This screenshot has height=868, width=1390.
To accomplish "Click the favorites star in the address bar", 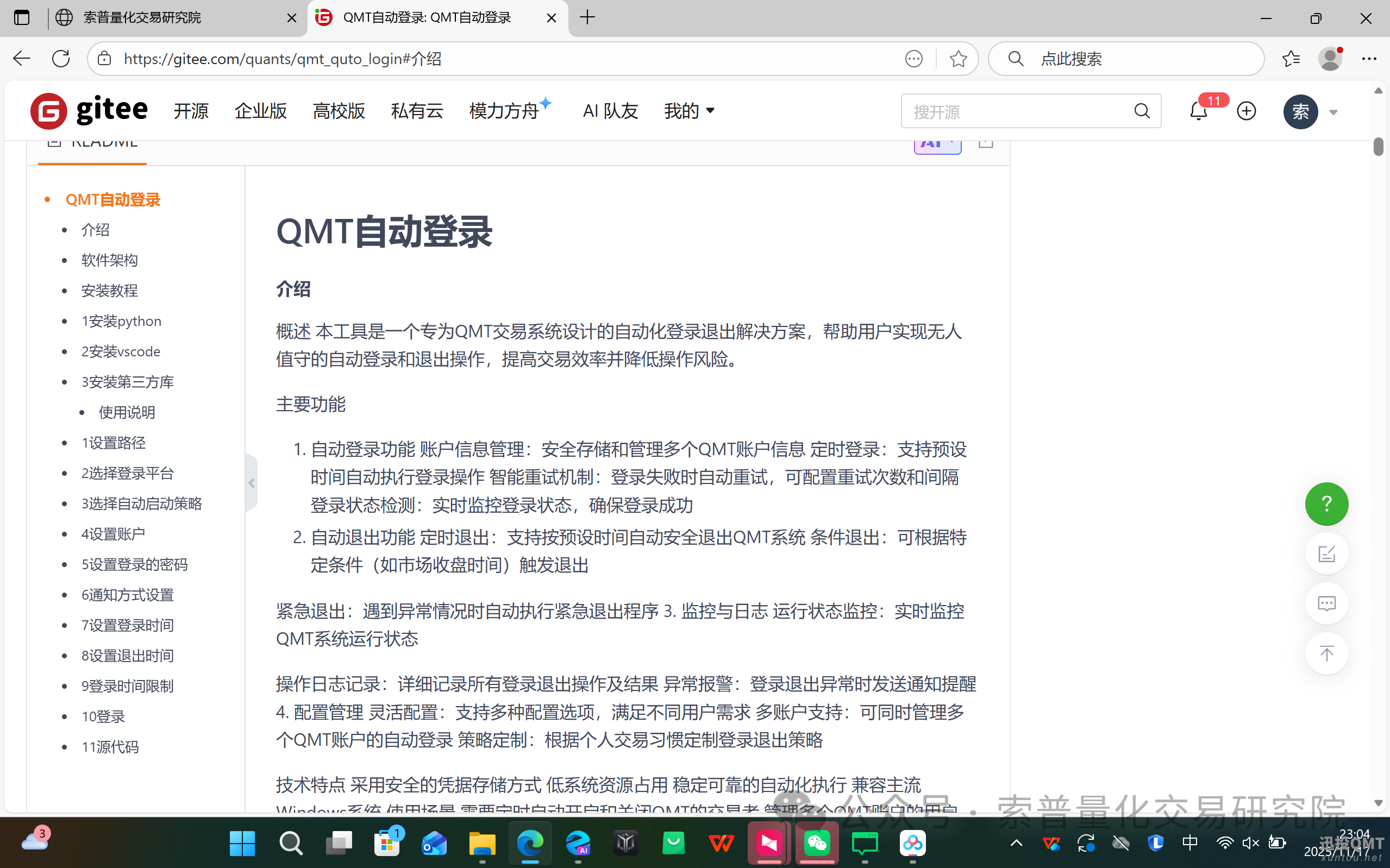I will (957, 58).
